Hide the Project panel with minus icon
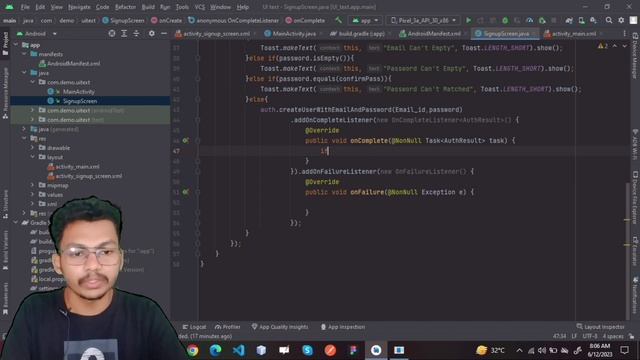The height and width of the screenshot is (360, 640). (x=164, y=33)
